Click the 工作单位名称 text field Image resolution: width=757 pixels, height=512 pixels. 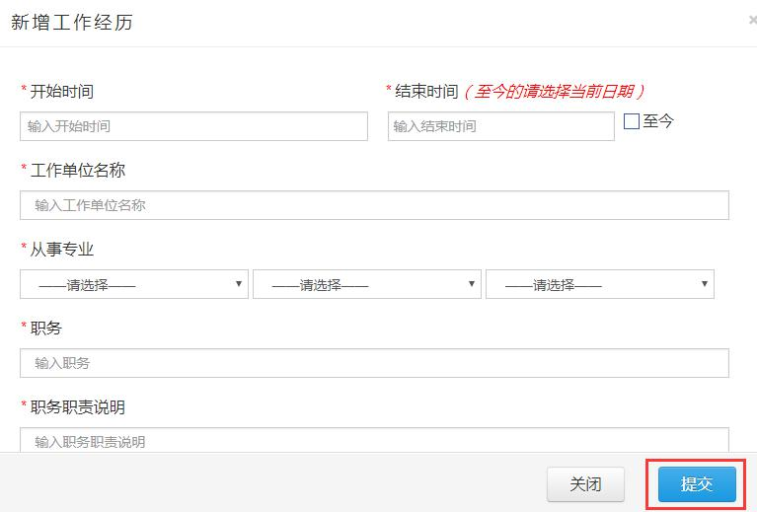click(374, 205)
